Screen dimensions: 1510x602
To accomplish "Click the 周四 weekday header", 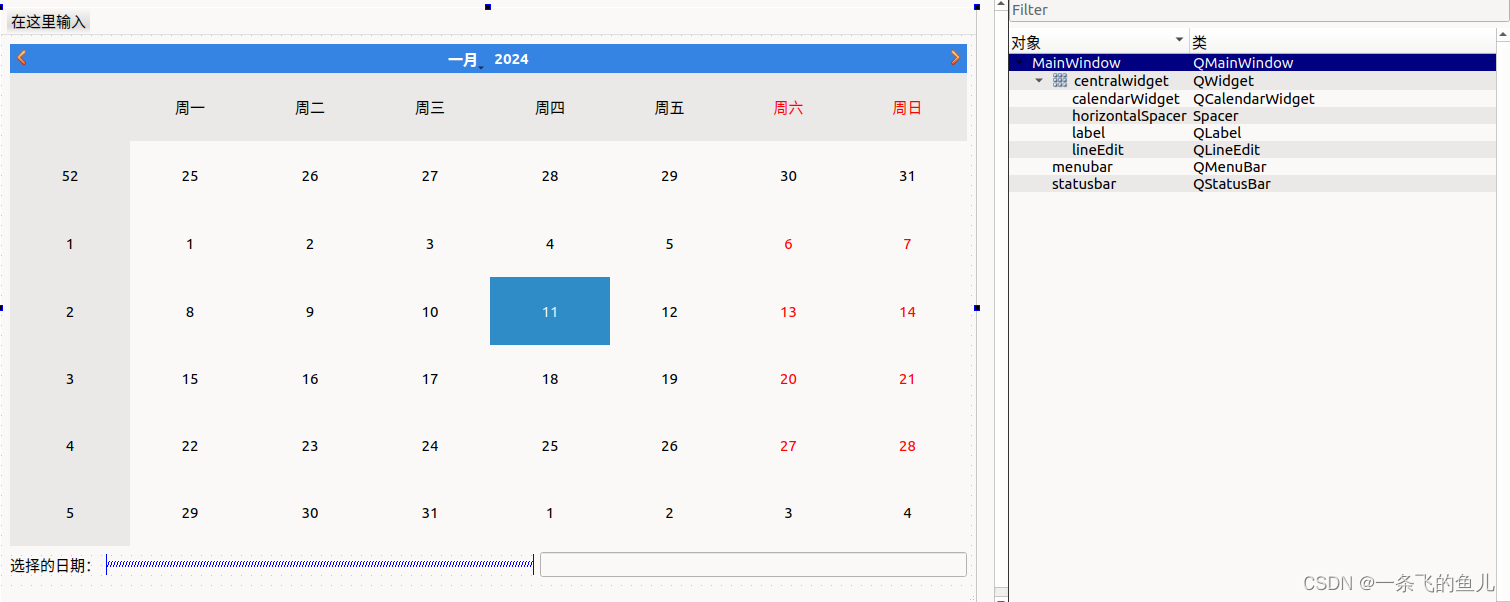I will point(550,108).
